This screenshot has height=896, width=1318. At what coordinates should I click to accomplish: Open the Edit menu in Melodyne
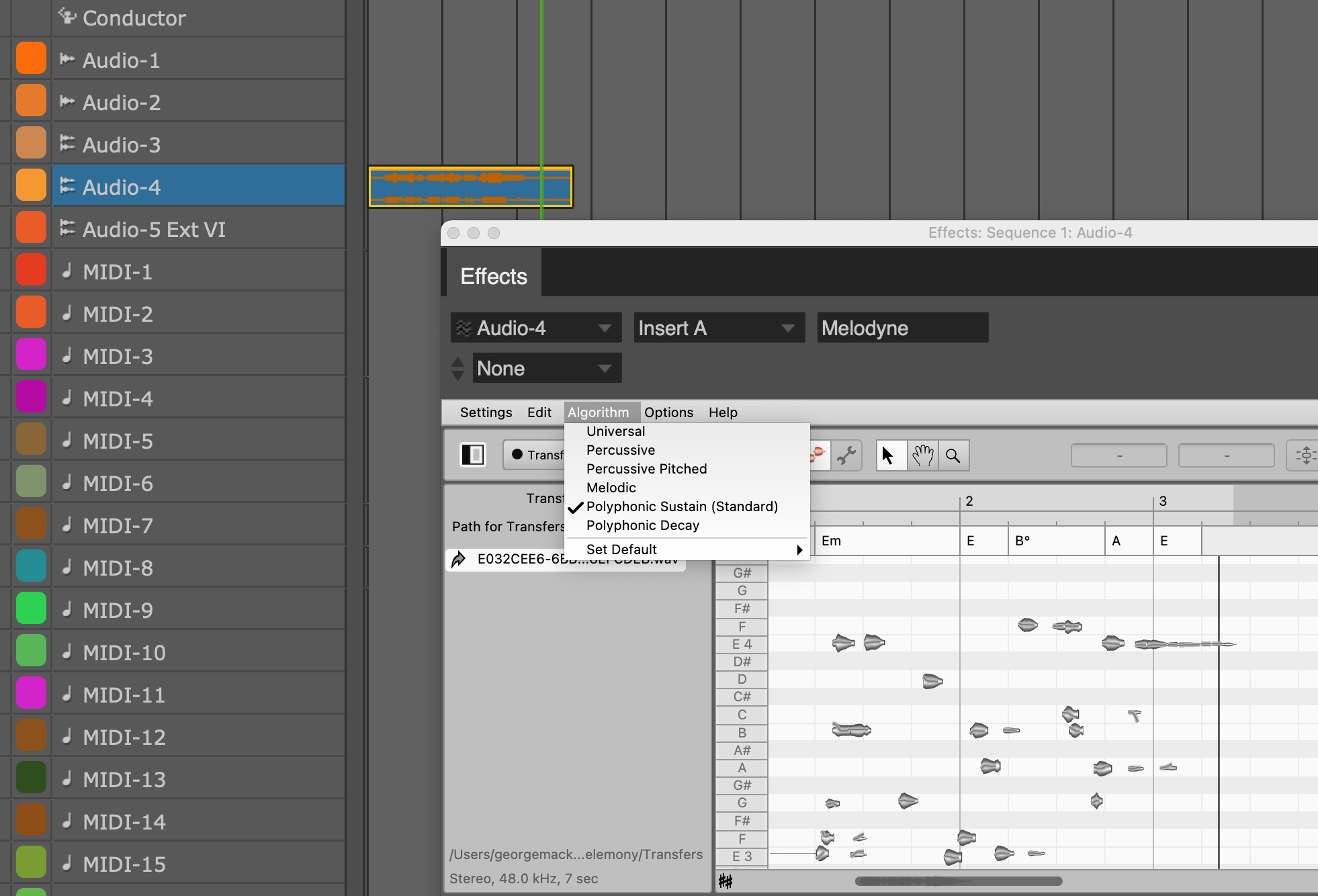(539, 412)
